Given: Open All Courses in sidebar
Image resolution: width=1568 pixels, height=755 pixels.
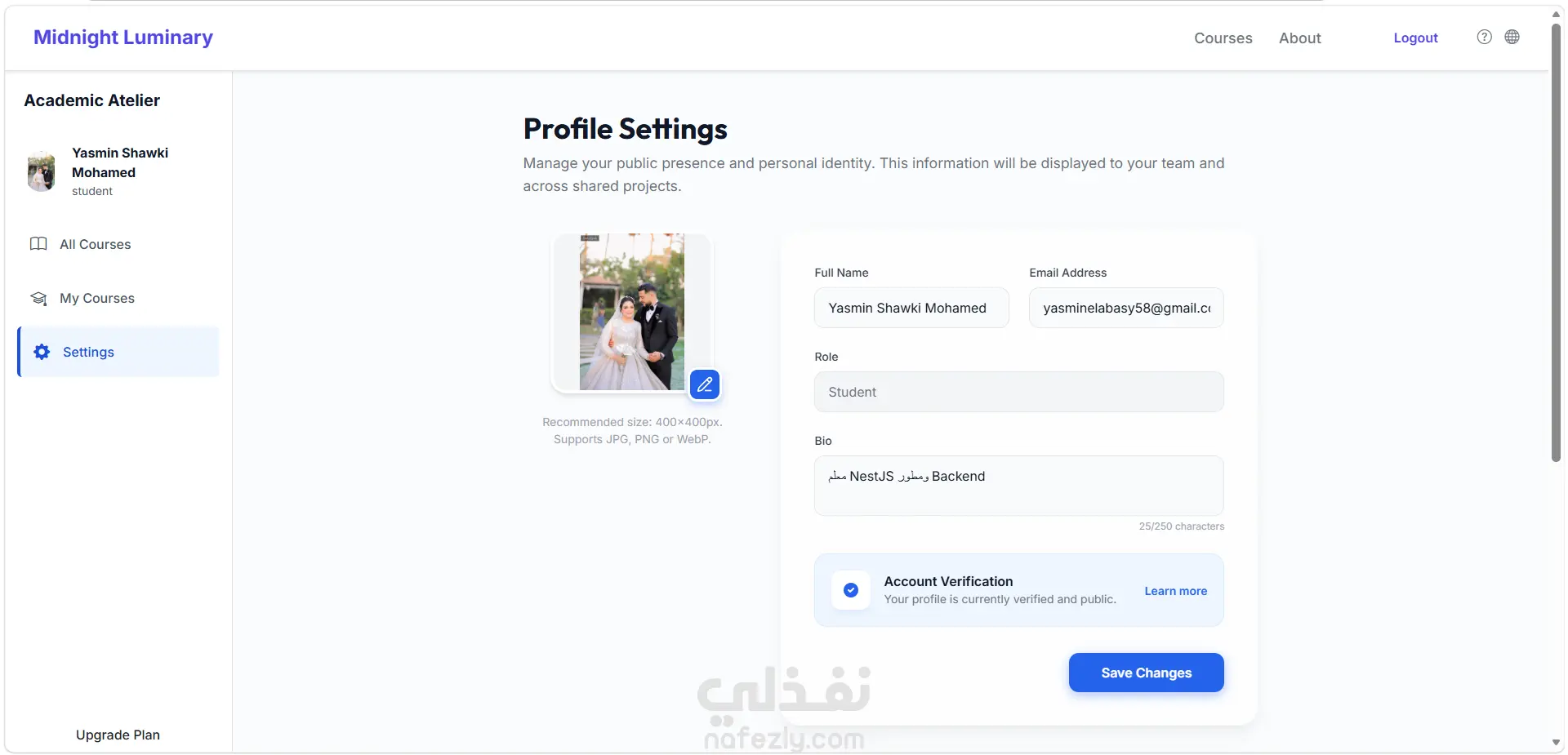Looking at the screenshot, I should coord(118,244).
